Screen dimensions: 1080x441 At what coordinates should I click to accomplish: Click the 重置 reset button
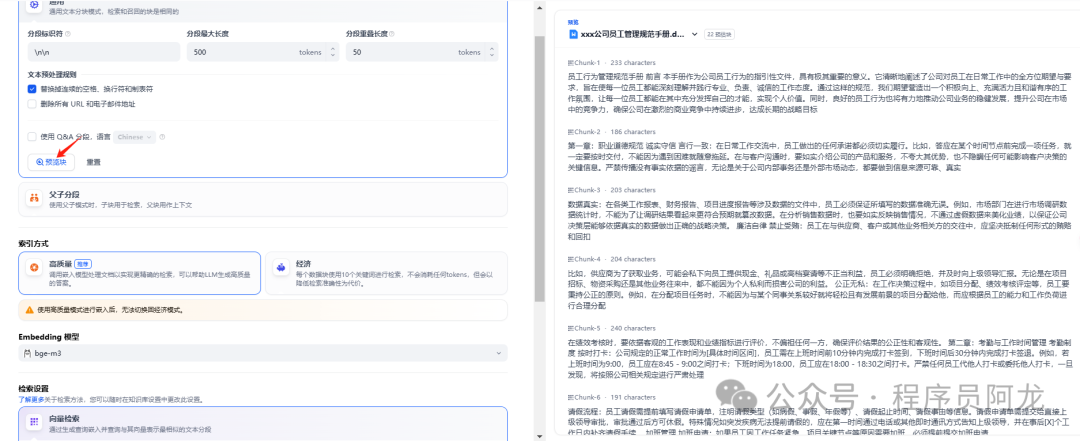(x=93, y=161)
